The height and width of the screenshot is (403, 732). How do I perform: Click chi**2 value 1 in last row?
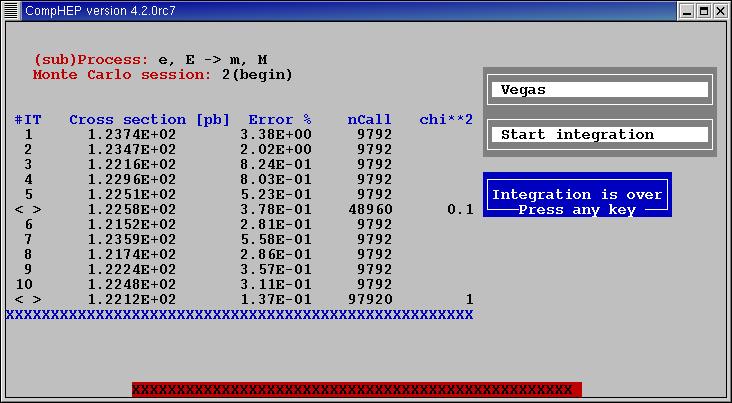point(469,299)
